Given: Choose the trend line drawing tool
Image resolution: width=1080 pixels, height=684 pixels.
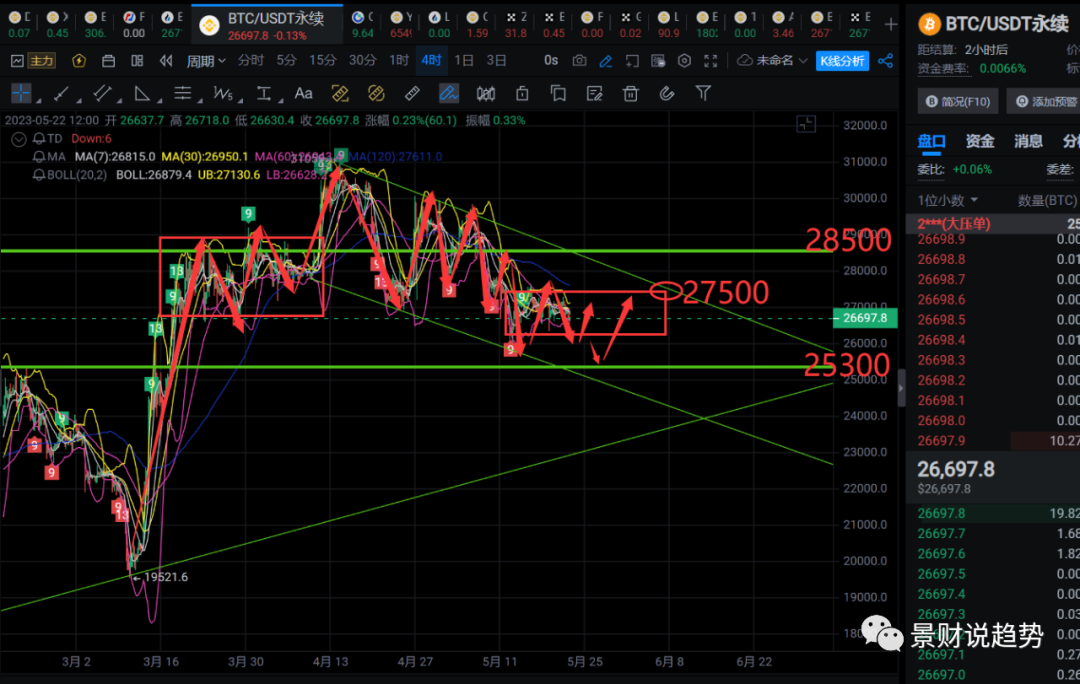Looking at the screenshot, I should pos(61,93).
